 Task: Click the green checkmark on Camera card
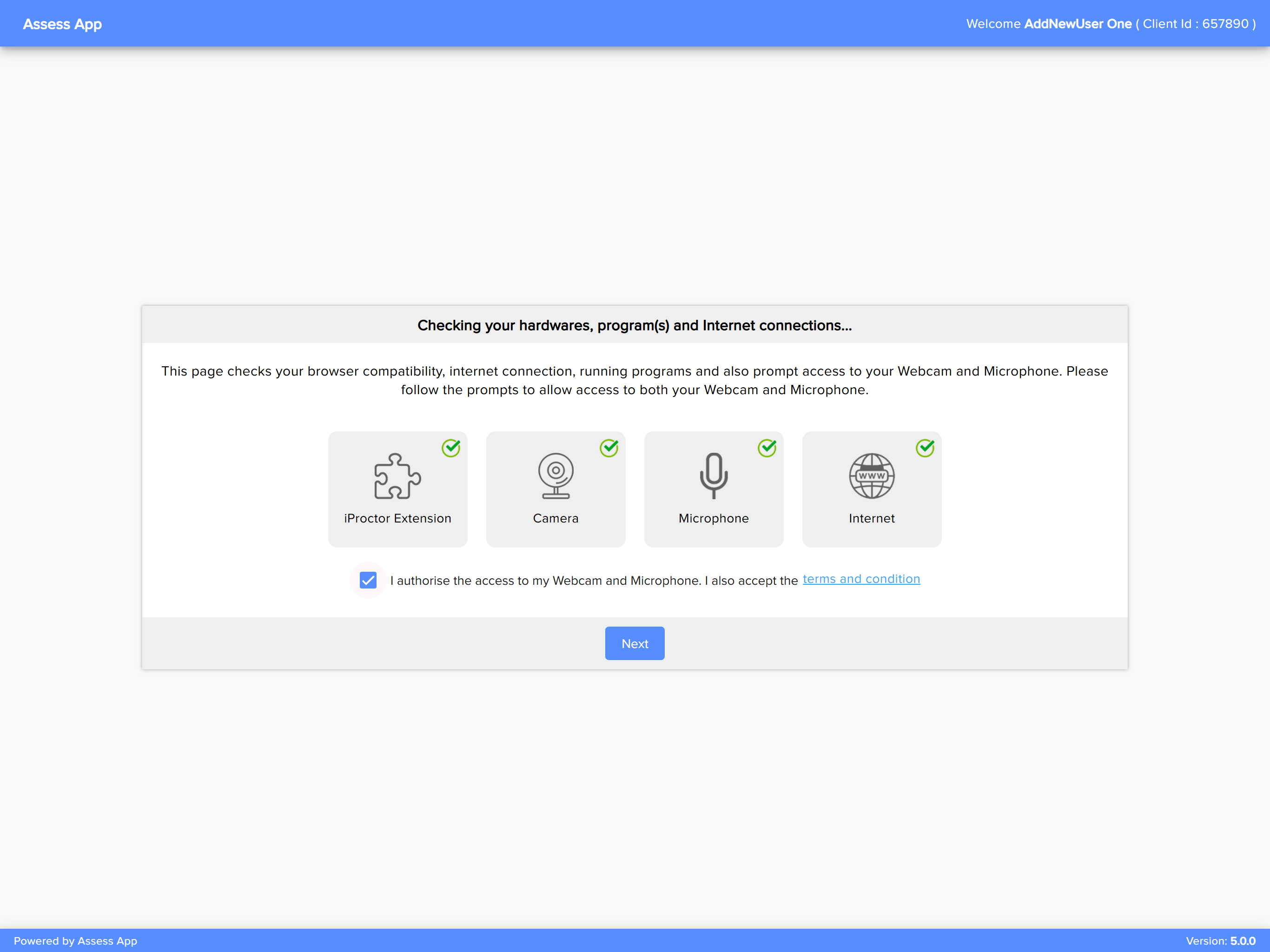(x=609, y=448)
